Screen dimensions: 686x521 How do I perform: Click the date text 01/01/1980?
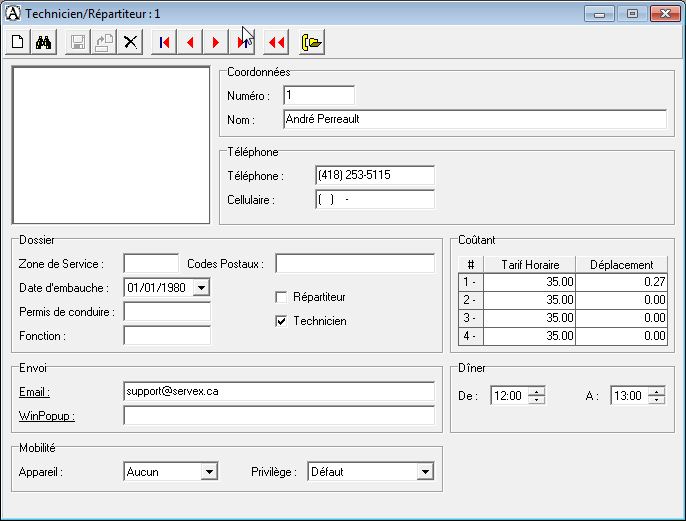157,287
